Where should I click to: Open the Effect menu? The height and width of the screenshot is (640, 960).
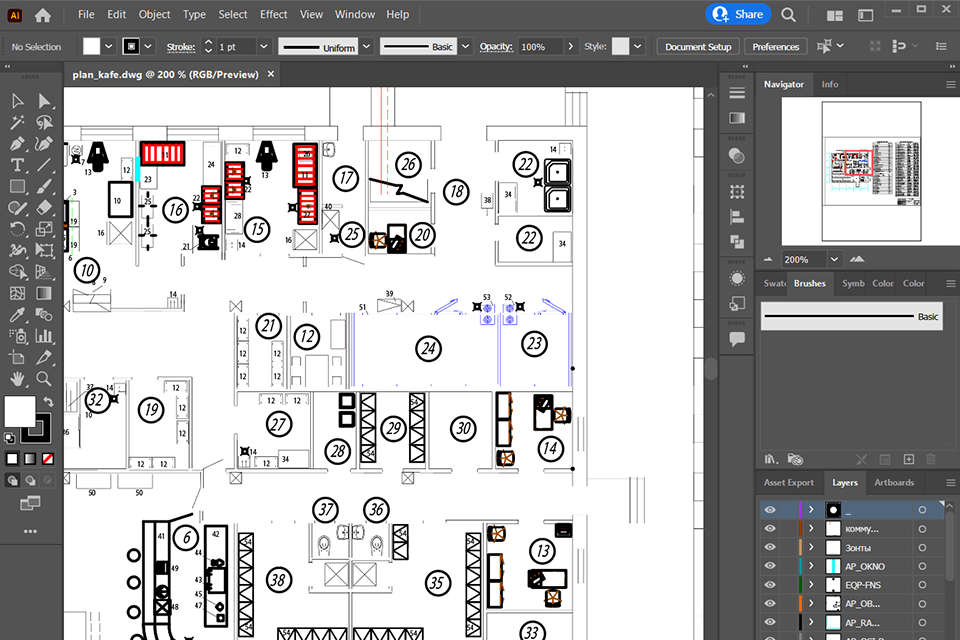[274, 14]
